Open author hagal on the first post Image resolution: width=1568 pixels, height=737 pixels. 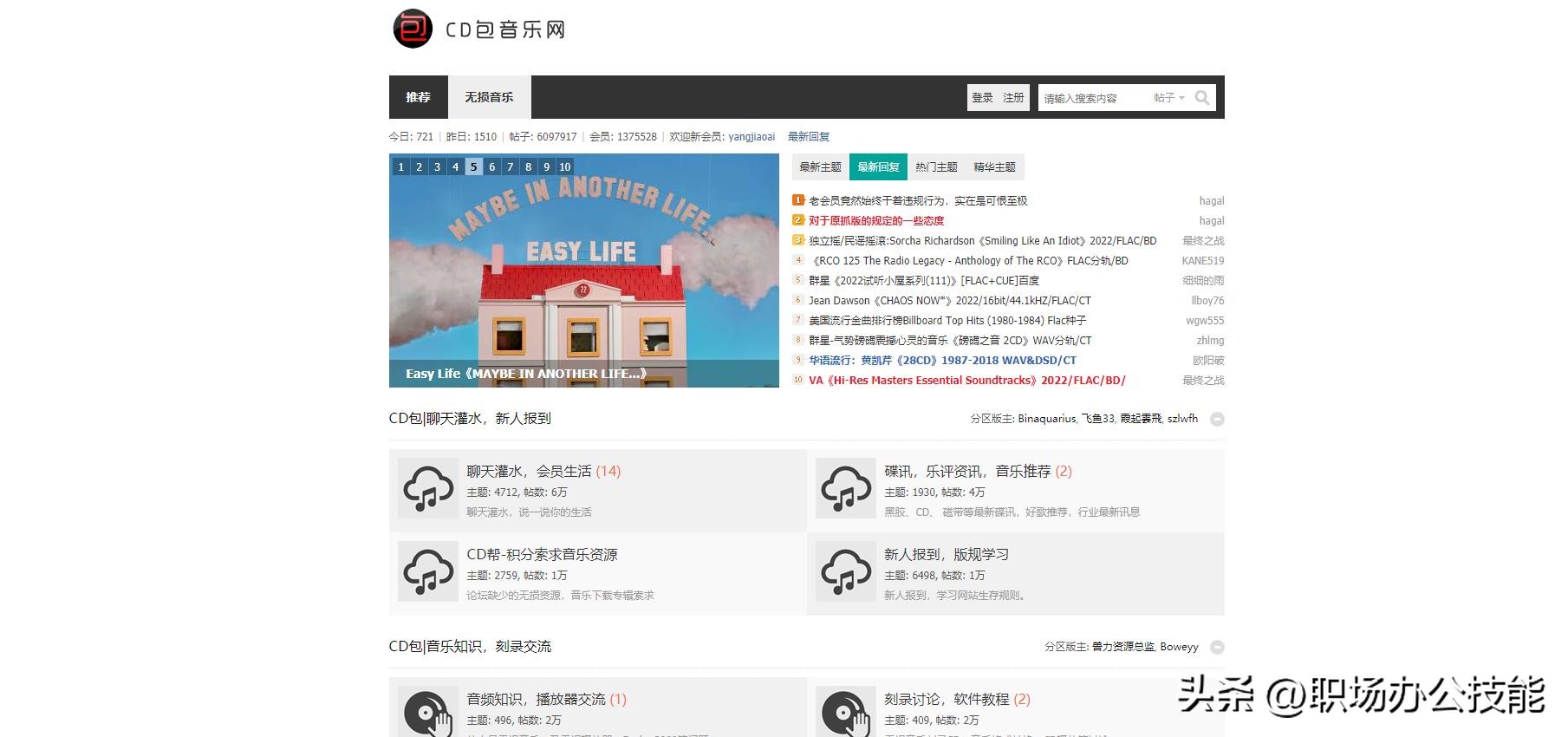[1212, 201]
